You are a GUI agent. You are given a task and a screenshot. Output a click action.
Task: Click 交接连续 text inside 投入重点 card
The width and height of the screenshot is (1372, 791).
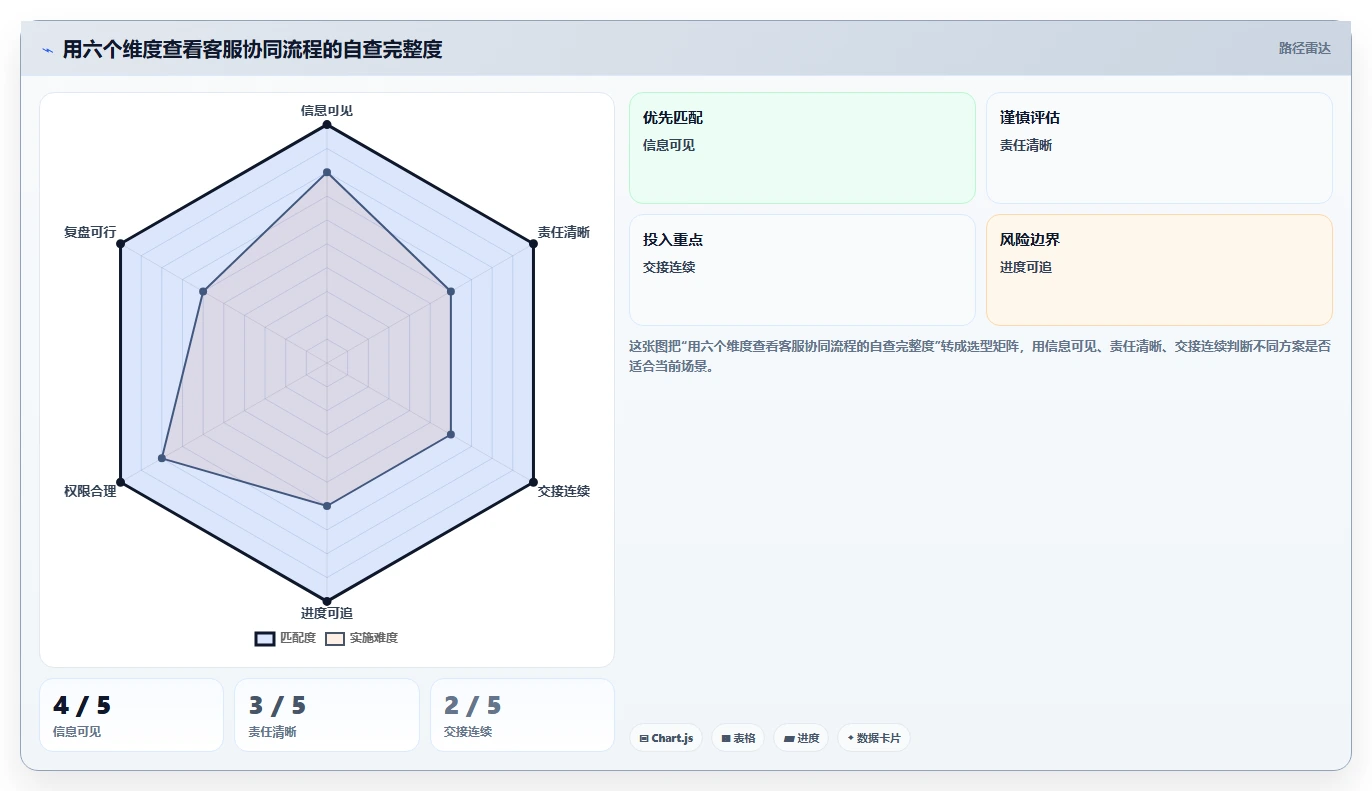(x=669, y=267)
